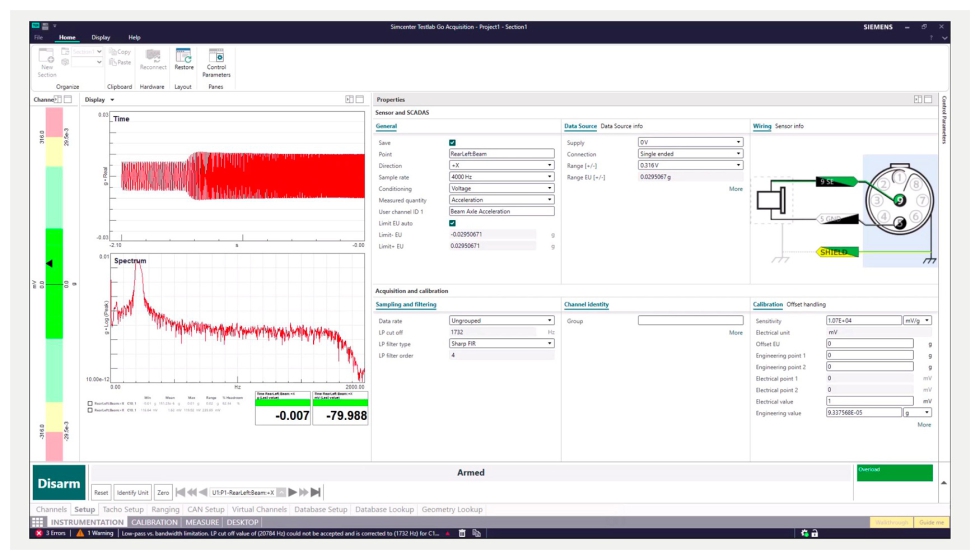Click the Zero button
Viewport: 980px width, 560px height.
pyautogui.click(x=163, y=492)
